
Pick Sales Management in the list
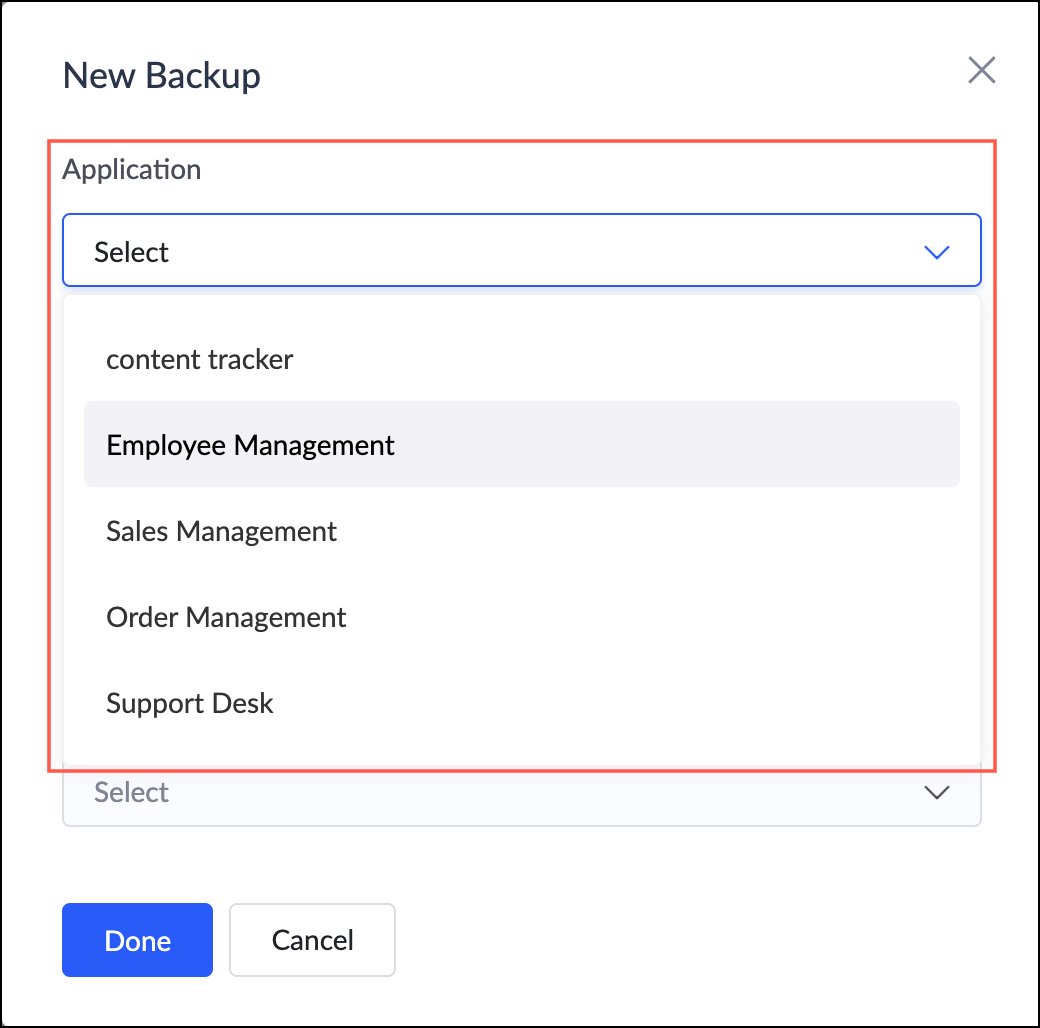click(222, 531)
